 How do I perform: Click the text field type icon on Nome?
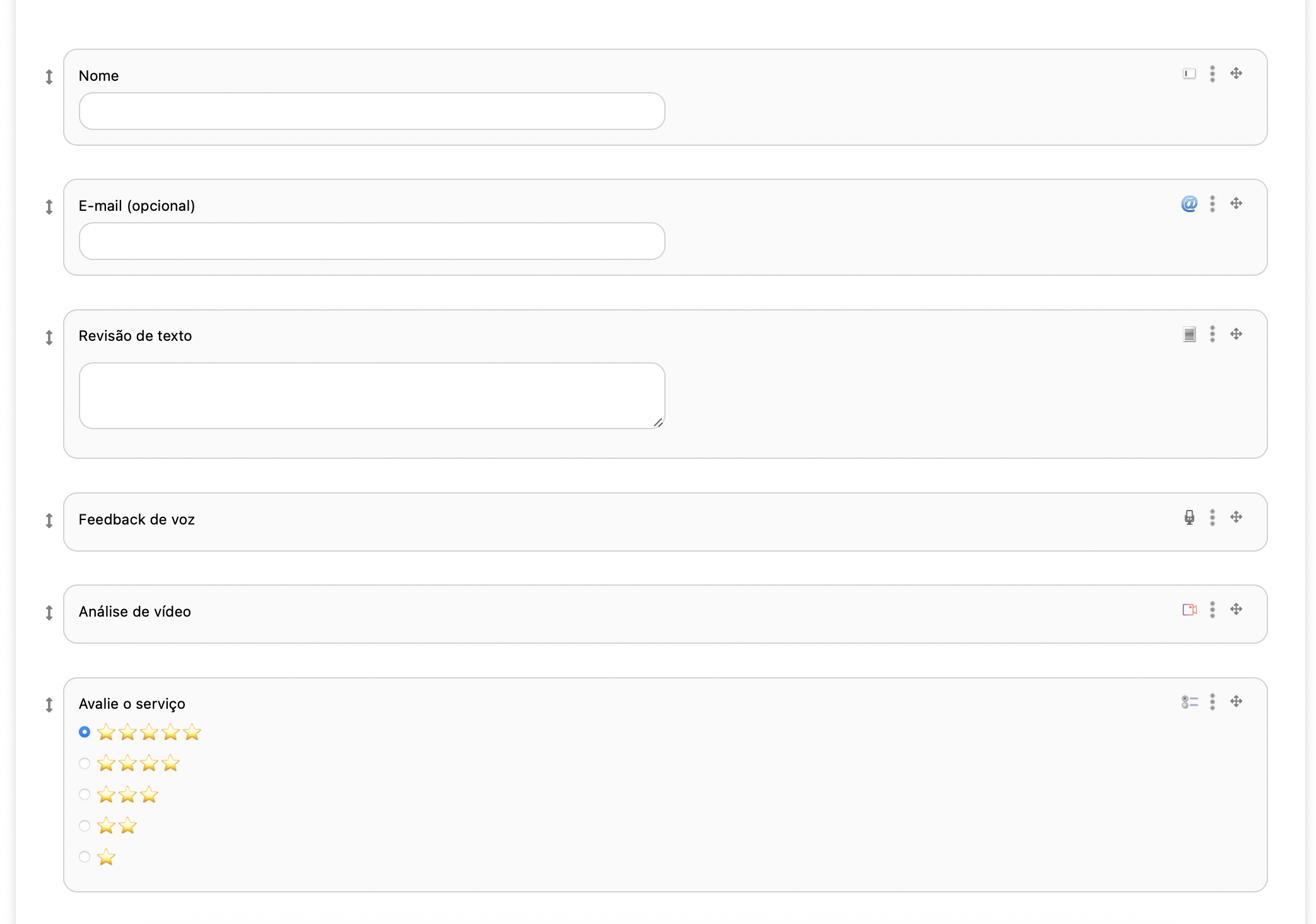(x=1189, y=74)
